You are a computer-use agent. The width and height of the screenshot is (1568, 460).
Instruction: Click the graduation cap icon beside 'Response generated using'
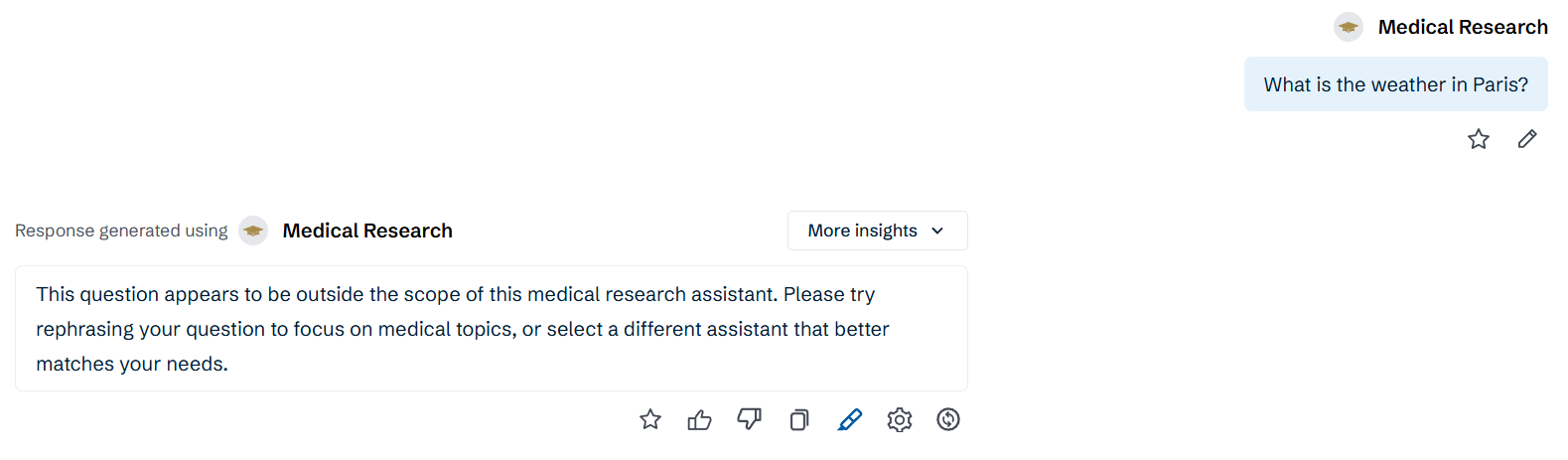coord(253,230)
